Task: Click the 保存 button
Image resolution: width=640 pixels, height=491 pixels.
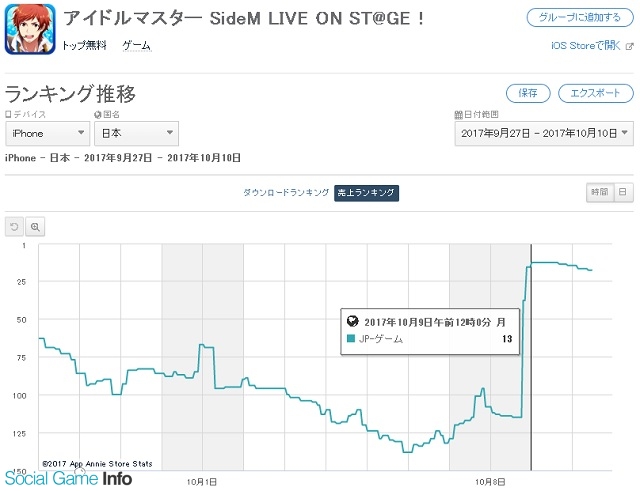Action: [x=528, y=93]
